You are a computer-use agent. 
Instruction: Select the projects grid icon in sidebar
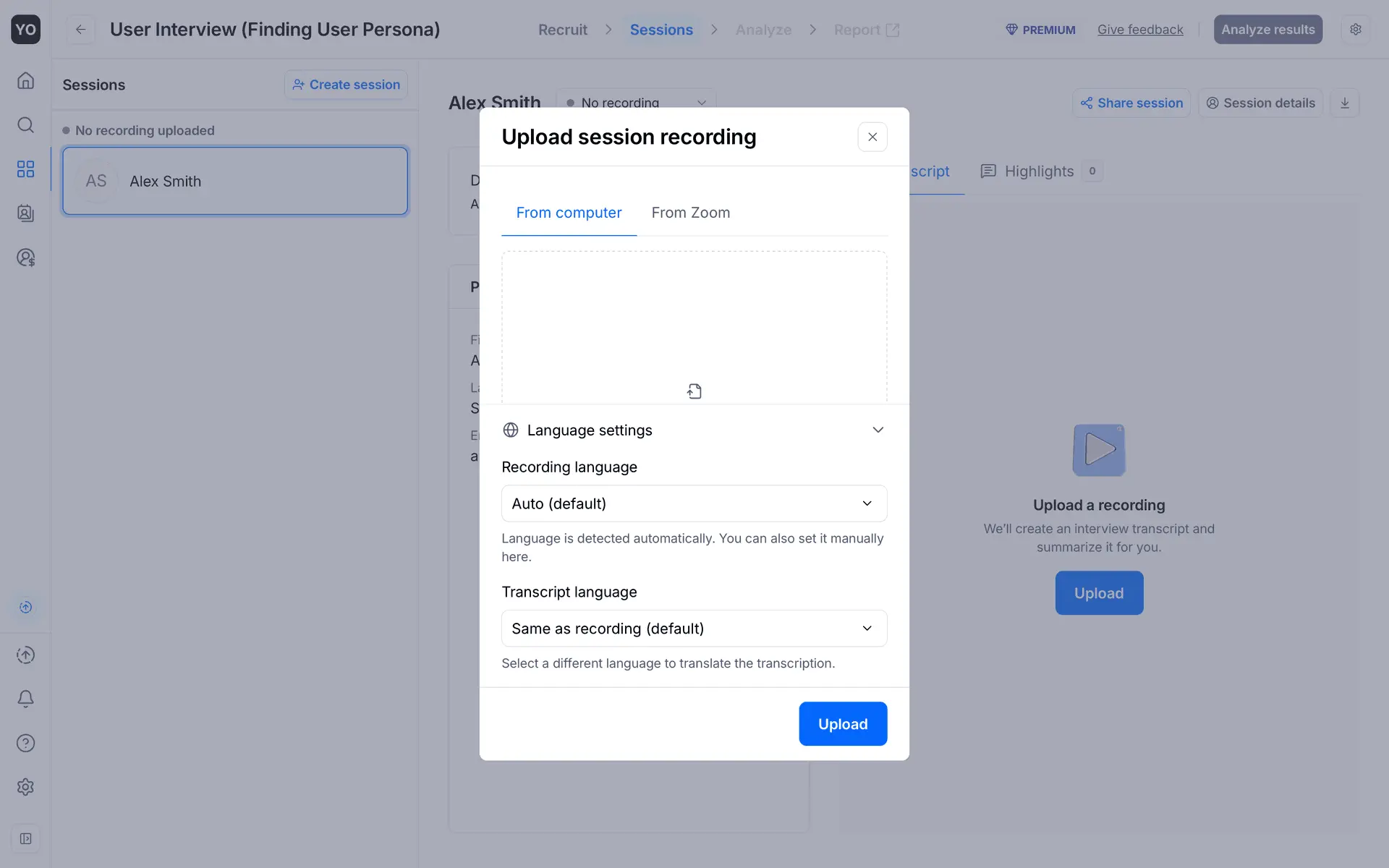point(25,169)
